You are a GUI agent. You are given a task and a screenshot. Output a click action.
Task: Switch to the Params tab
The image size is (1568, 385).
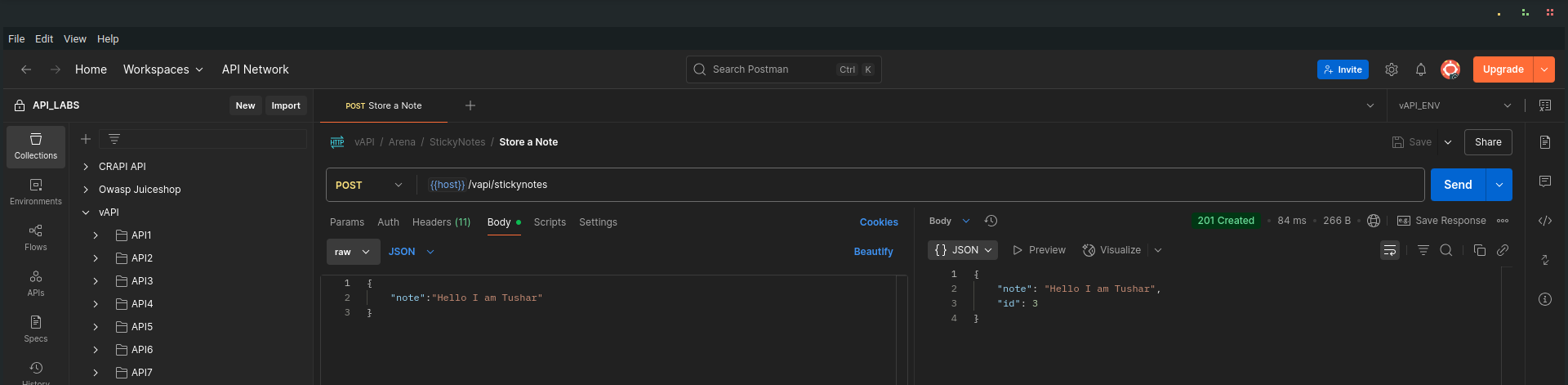(347, 222)
